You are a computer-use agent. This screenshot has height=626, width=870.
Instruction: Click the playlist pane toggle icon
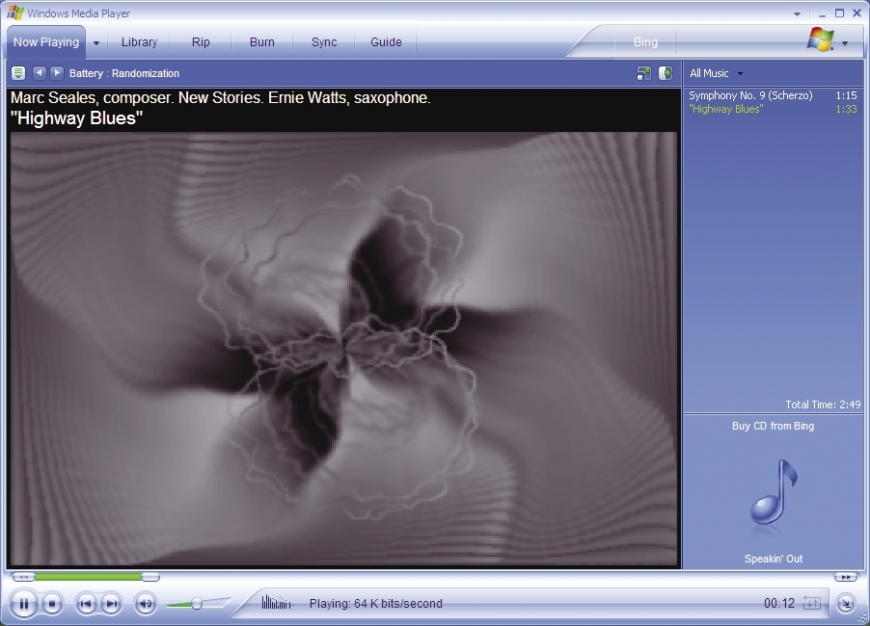click(665, 73)
